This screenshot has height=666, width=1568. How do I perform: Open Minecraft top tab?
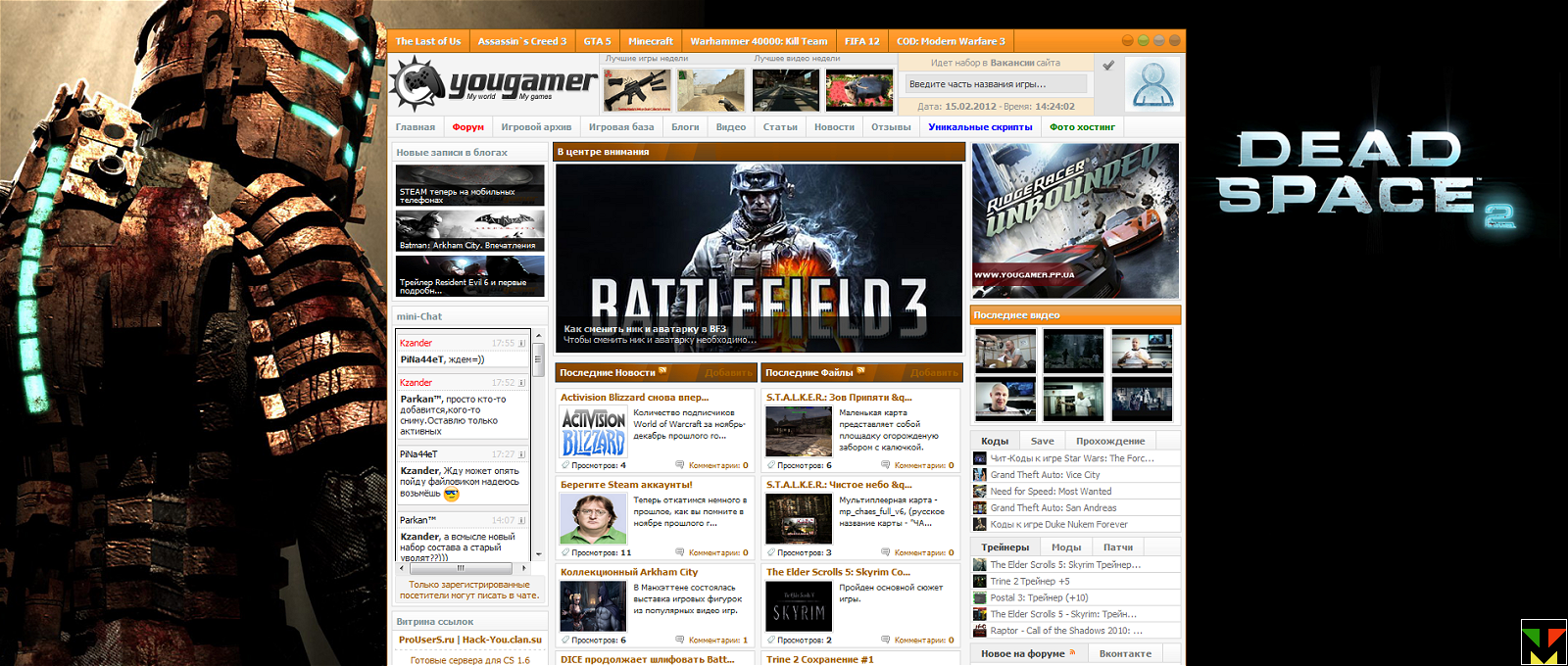click(651, 41)
